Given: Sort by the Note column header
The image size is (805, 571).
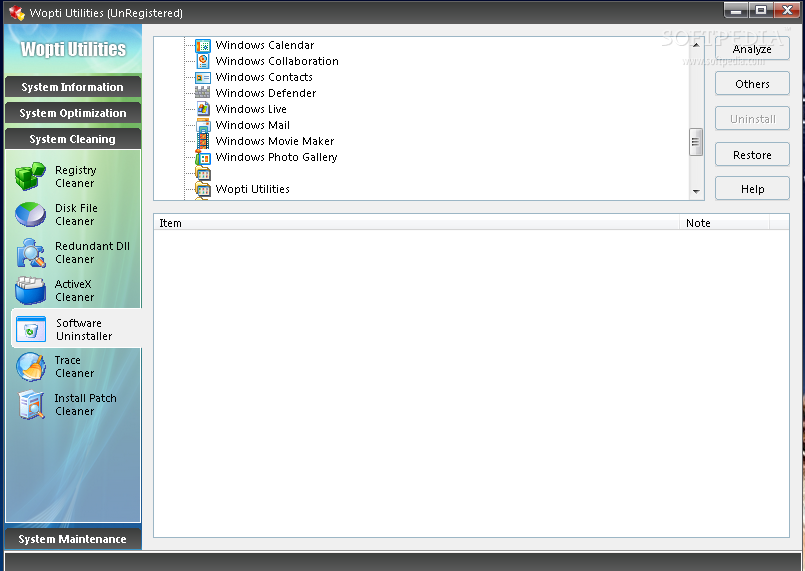Looking at the screenshot, I should tap(724, 223).
